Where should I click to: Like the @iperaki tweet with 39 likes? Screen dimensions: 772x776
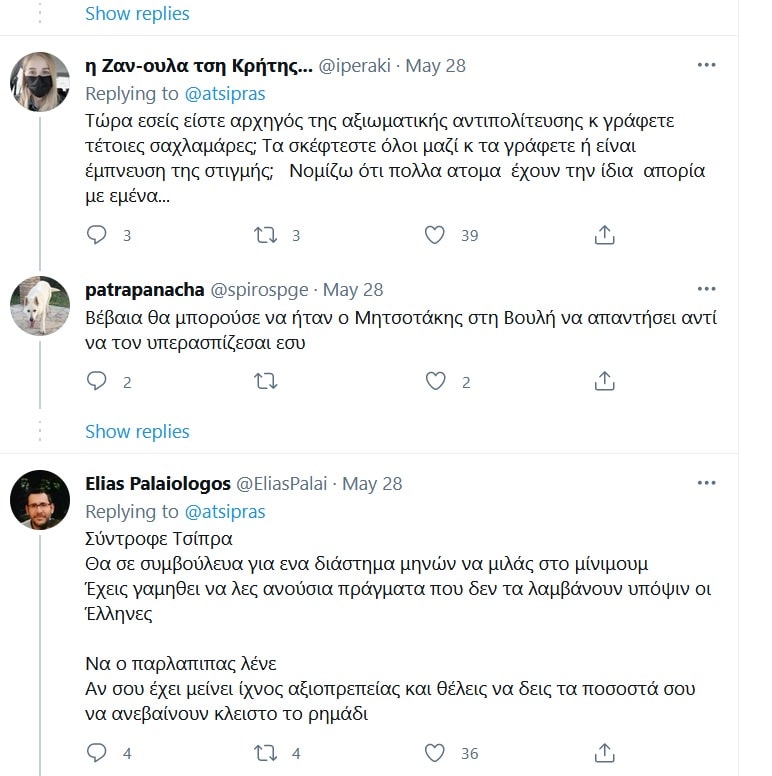pyautogui.click(x=435, y=235)
